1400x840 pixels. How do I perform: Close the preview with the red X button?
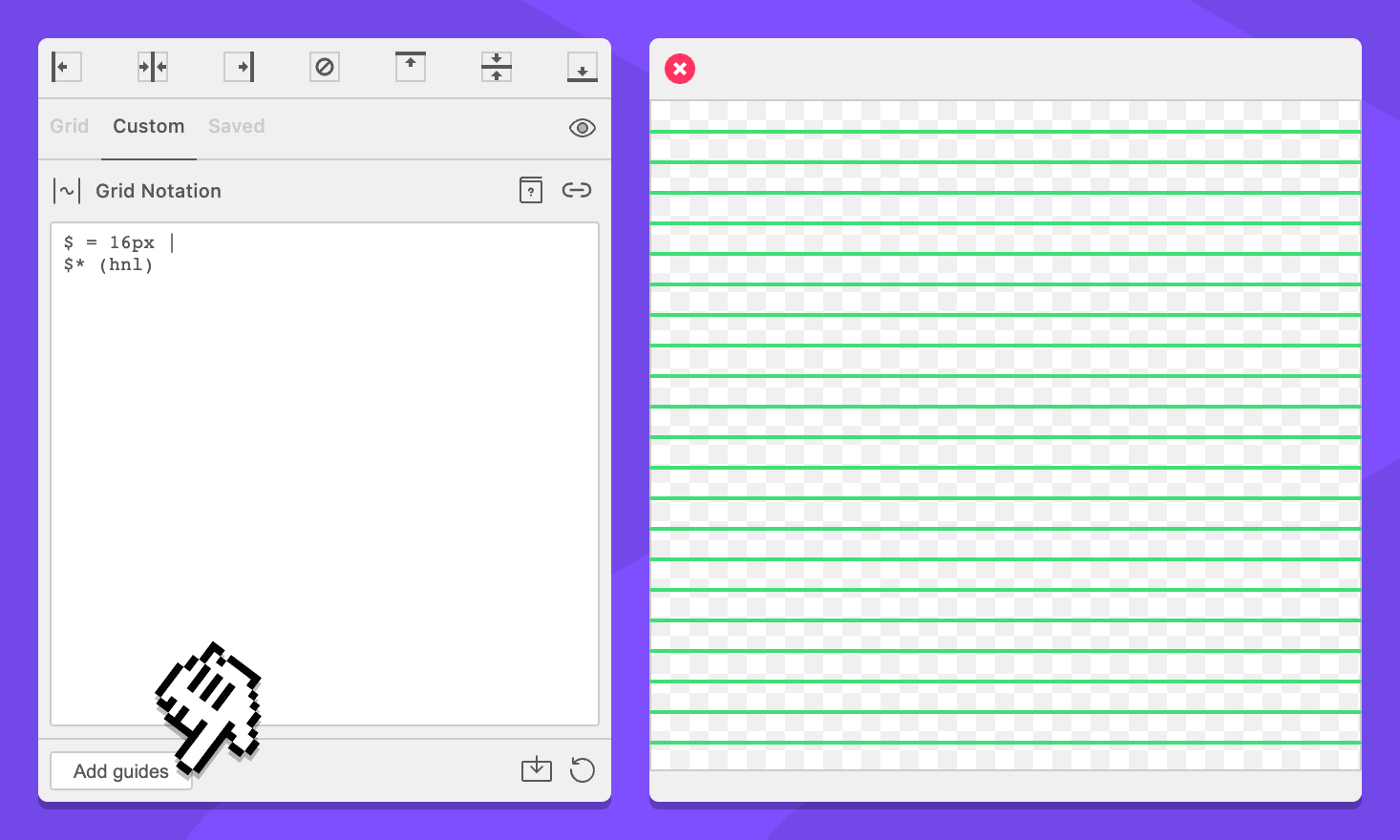[x=680, y=69]
